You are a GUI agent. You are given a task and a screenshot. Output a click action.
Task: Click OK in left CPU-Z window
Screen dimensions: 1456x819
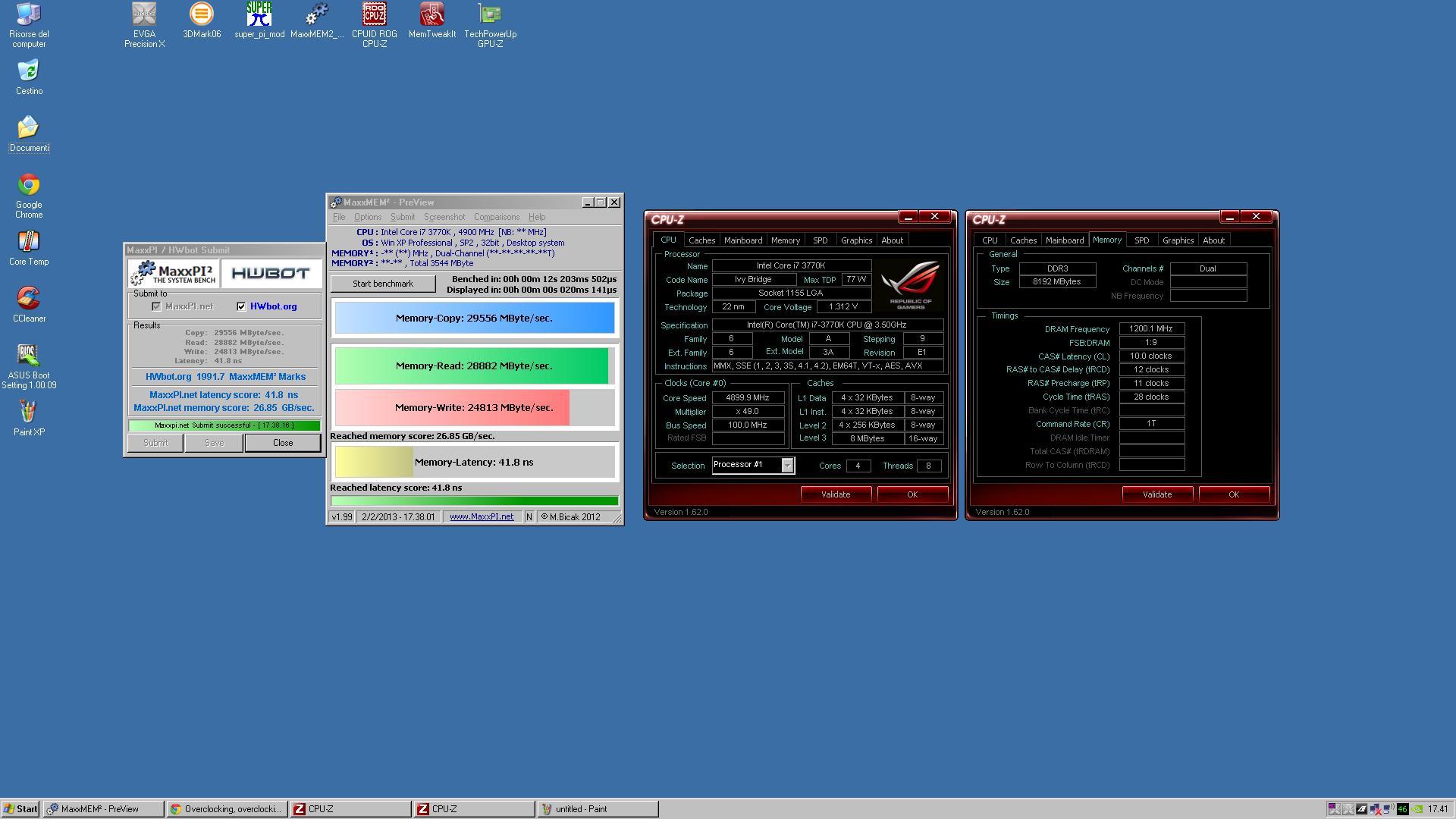tap(912, 494)
